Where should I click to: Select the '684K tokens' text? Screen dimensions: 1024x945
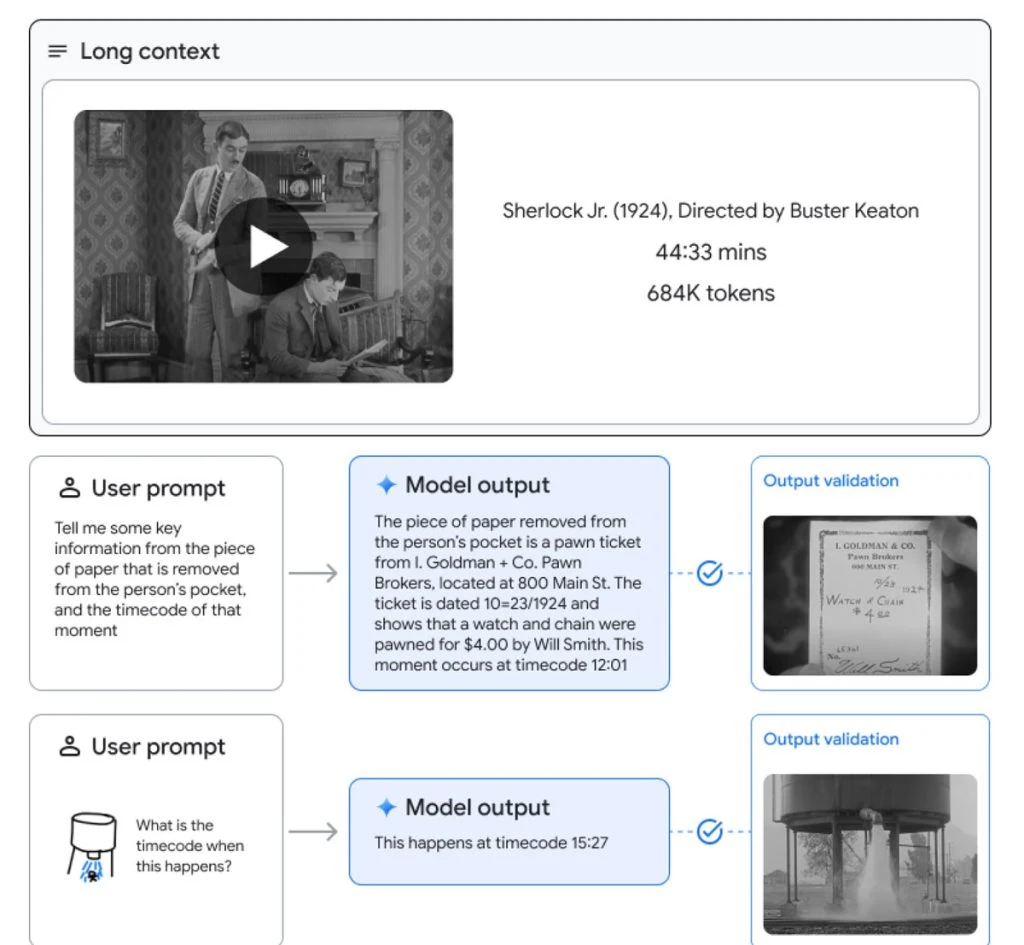[x=711, y=293]
